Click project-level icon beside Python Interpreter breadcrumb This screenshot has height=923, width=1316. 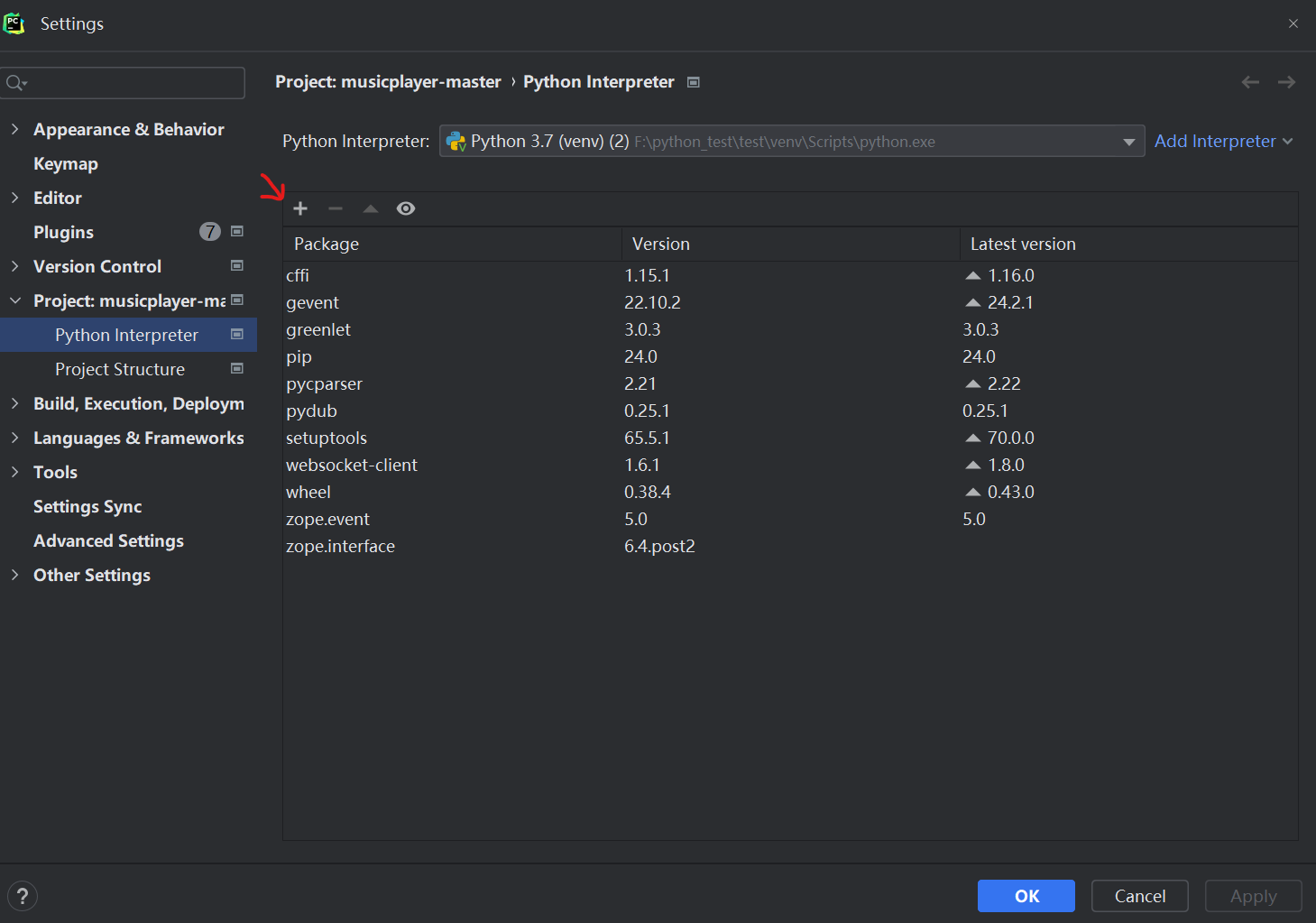coord(694,82)
